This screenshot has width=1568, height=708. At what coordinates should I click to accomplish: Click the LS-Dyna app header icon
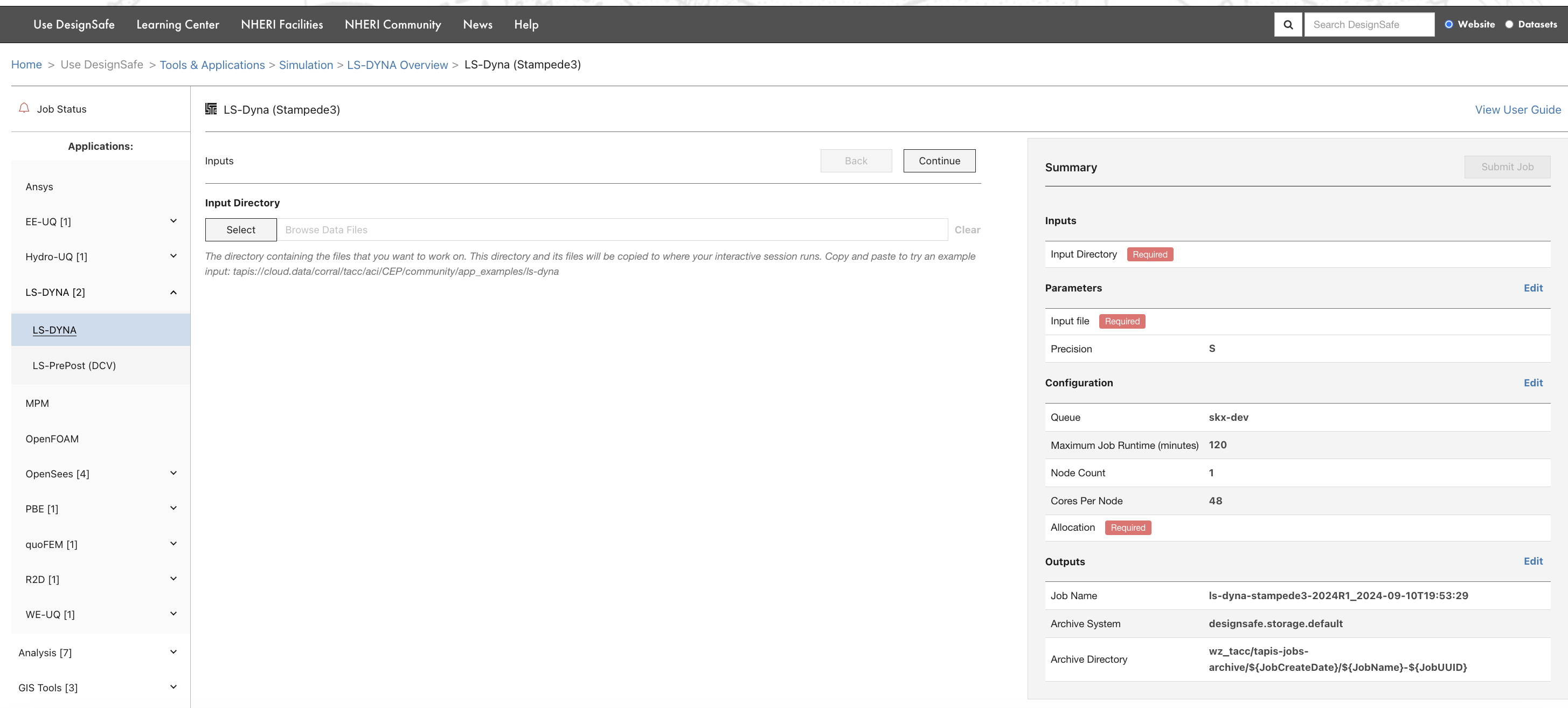pos(211,109)
